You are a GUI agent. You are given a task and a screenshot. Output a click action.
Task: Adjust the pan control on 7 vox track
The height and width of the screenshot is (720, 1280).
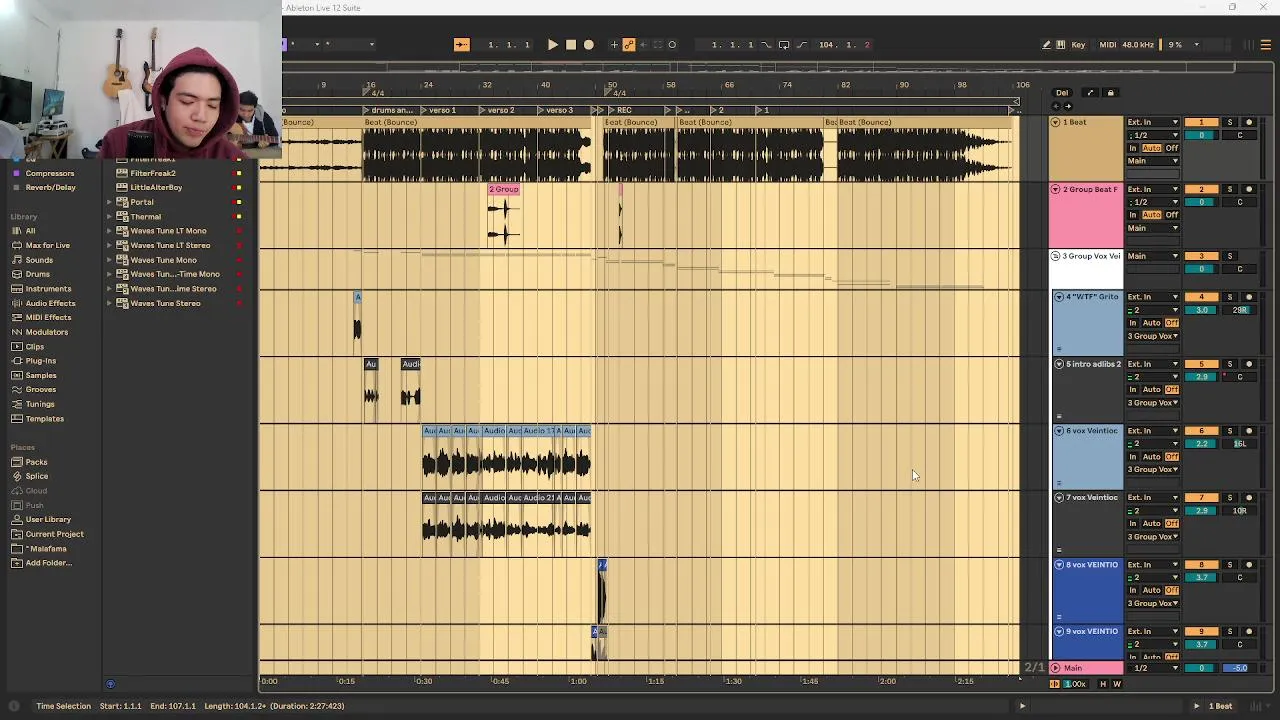(x=1240, y=511)
